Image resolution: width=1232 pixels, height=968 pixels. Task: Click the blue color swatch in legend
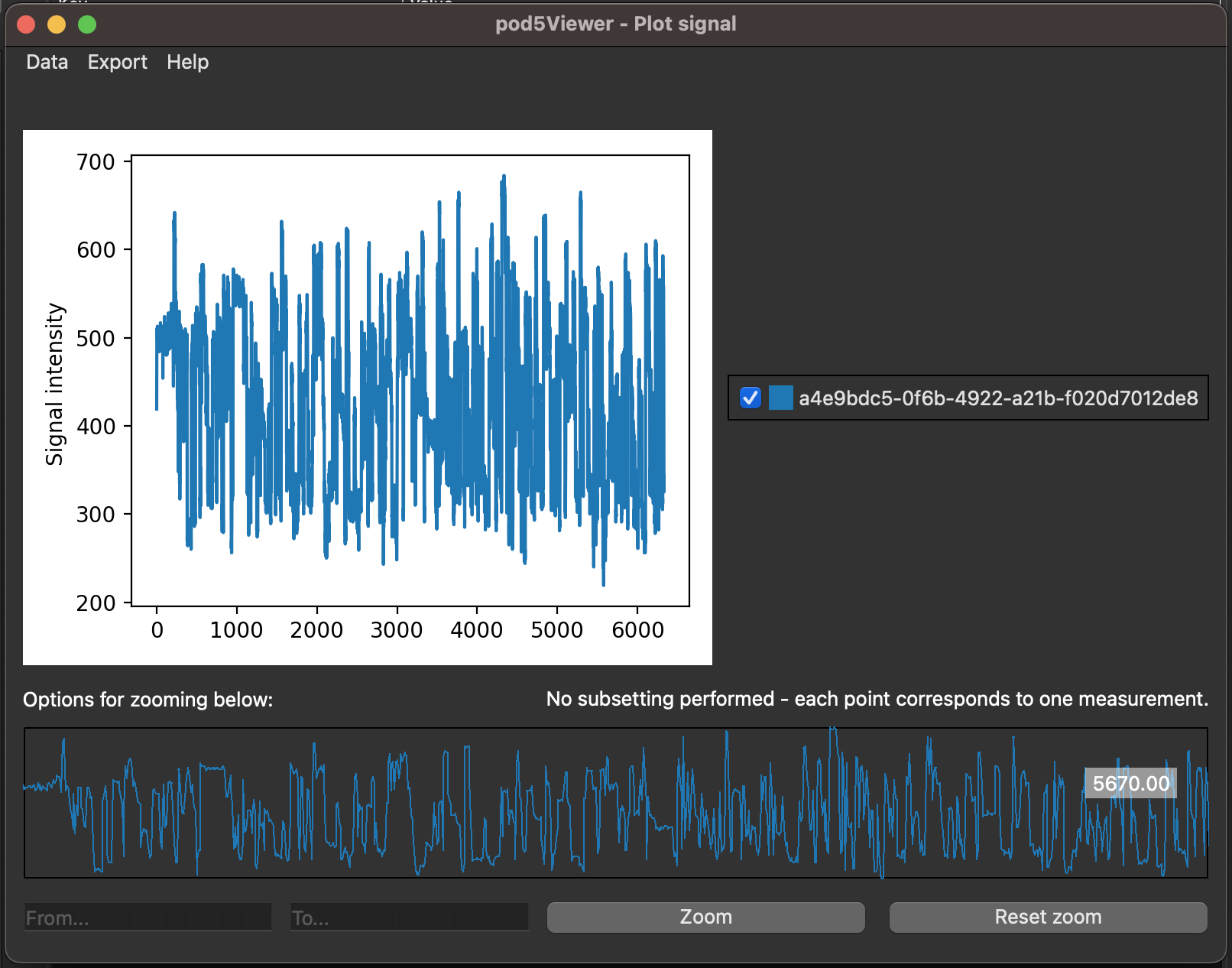tap(780, 398)
